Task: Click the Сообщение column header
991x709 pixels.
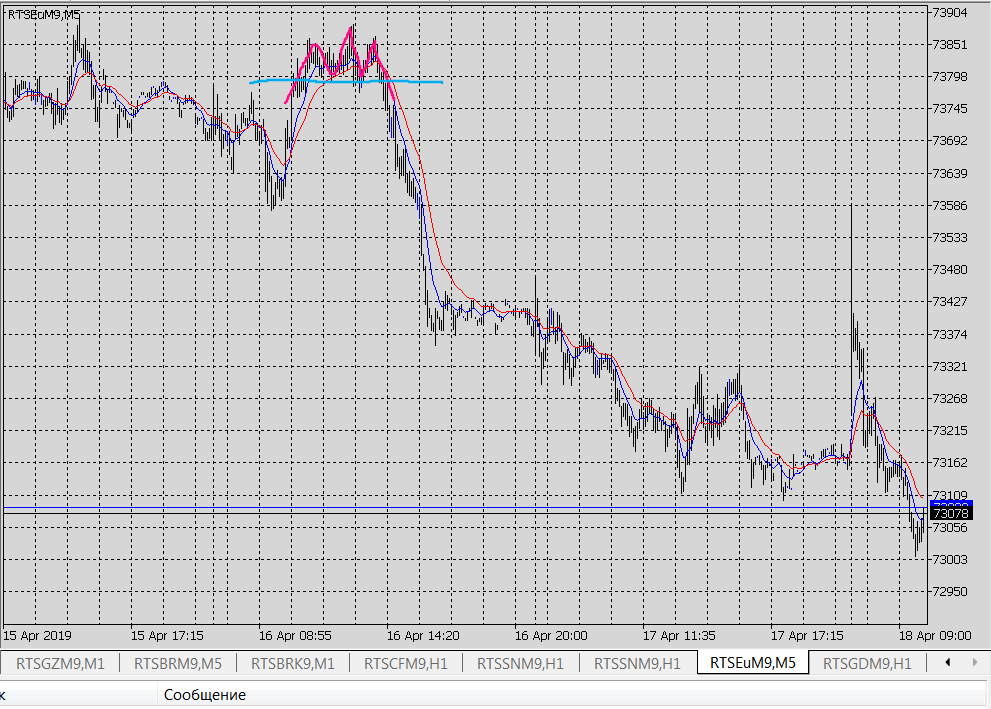Action: point(205,695)
